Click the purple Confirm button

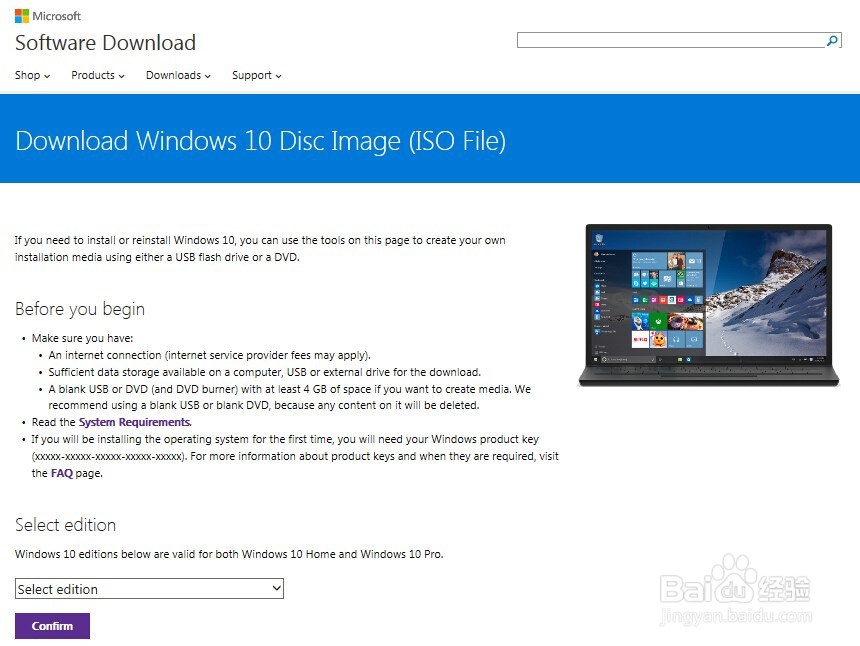52,626
